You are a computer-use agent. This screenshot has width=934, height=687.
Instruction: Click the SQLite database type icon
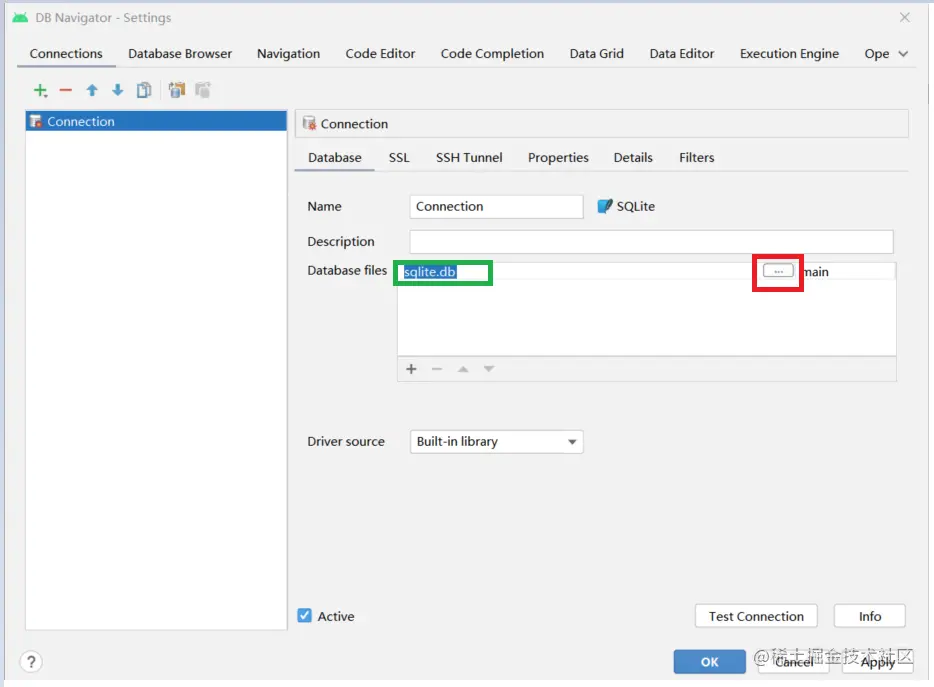[x=605, y=206]
